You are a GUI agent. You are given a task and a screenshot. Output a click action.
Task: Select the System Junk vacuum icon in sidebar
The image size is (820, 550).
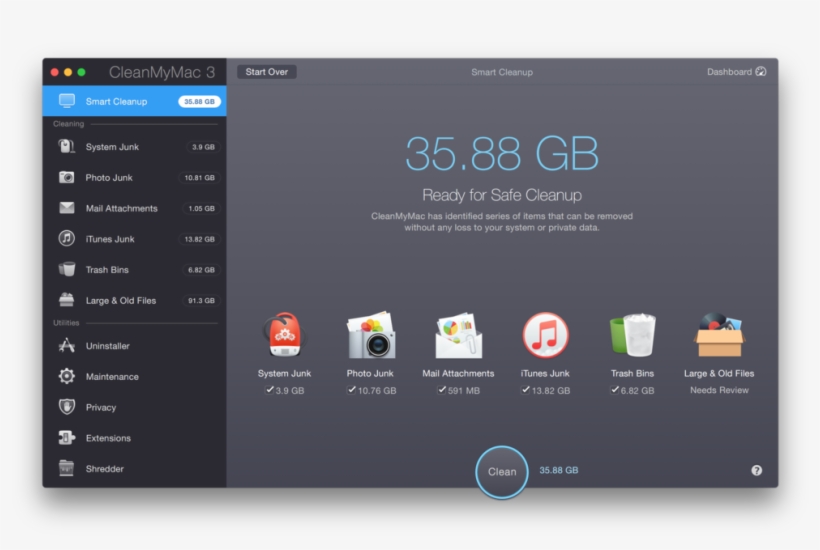(x=66, y=146)
